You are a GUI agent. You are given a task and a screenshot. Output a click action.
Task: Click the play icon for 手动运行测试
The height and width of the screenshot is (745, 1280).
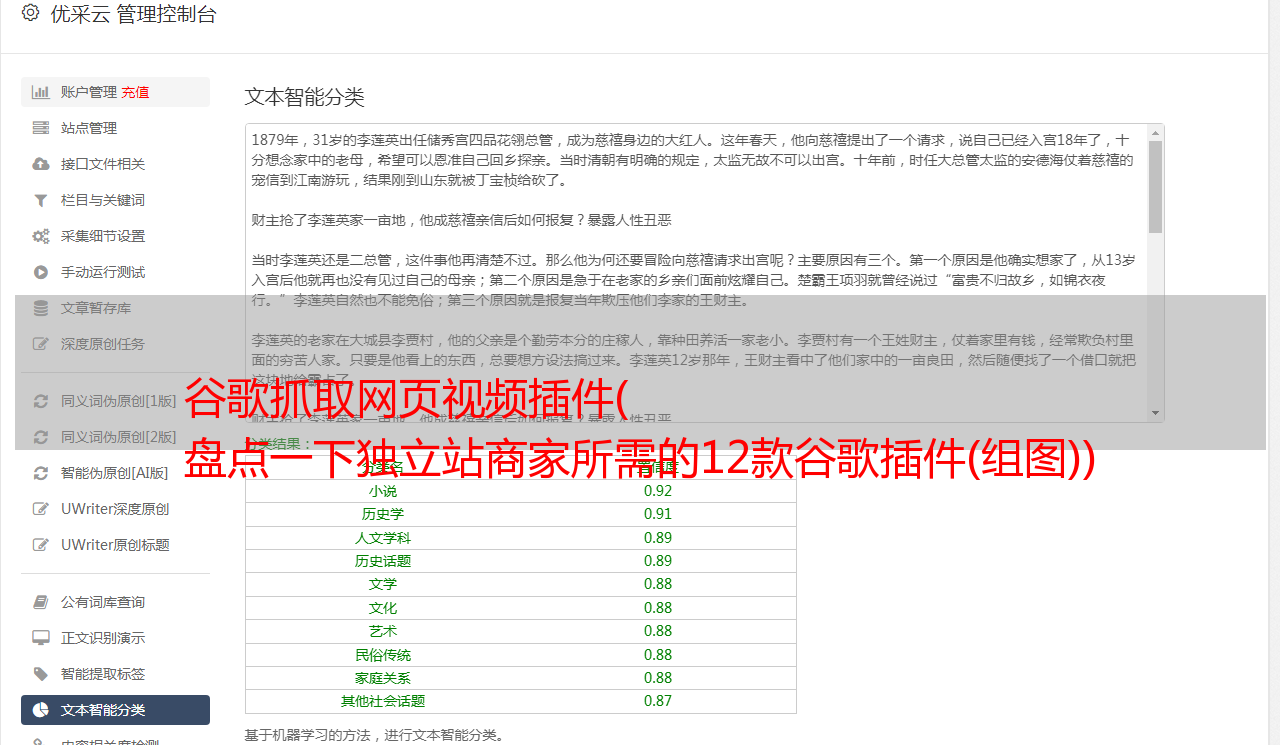tap(41, 272)
